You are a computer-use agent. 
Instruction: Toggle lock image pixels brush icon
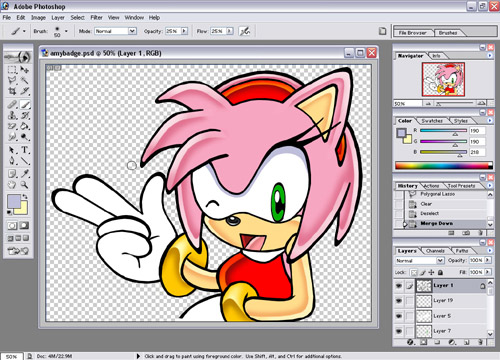click(423, 272)
